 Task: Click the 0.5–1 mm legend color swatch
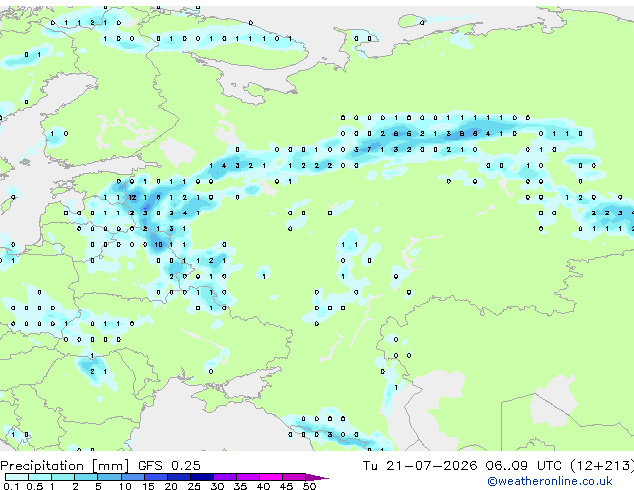(40, 477)
